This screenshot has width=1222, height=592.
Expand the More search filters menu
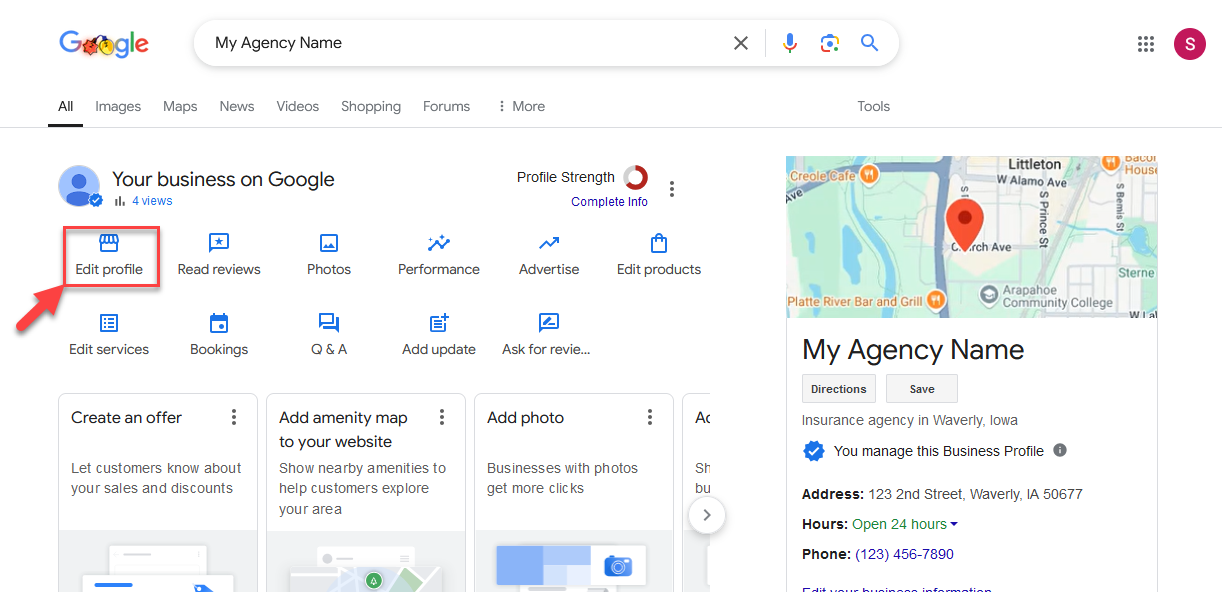coord(521,106)
